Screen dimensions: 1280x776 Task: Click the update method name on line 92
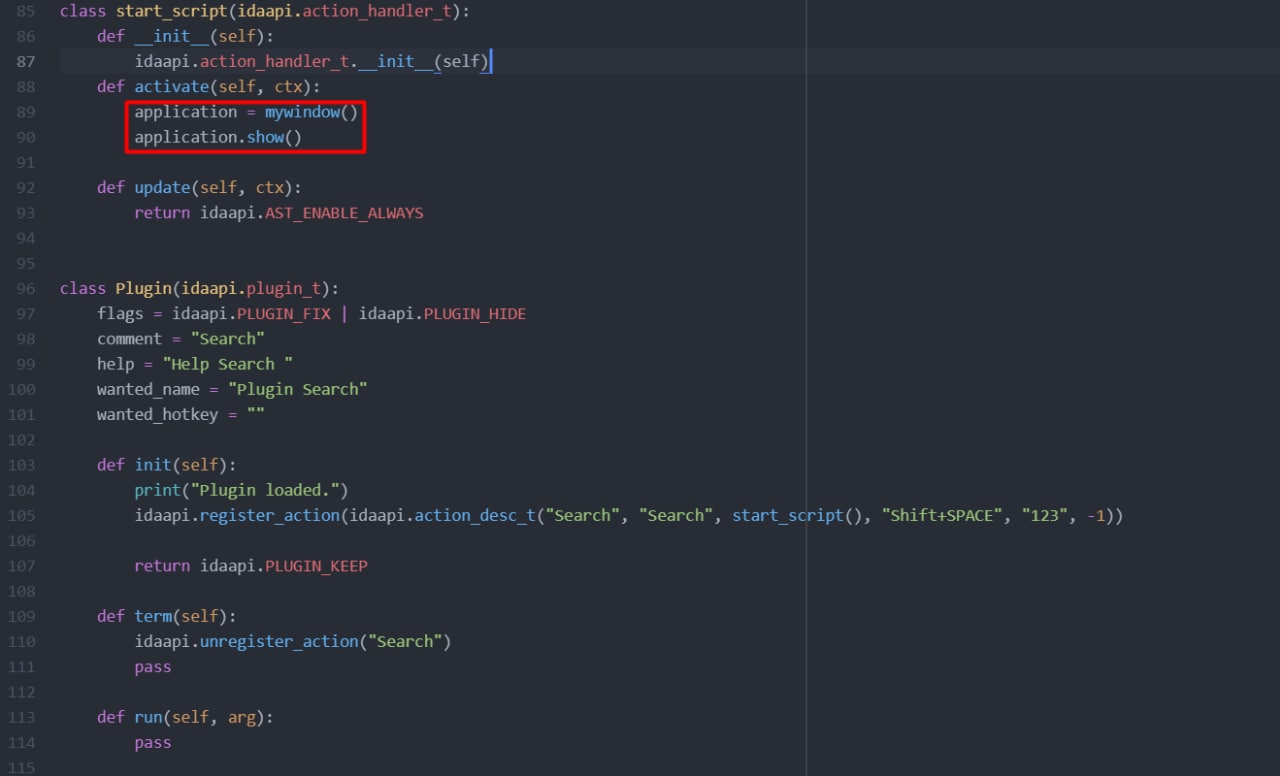click(163, 187)
